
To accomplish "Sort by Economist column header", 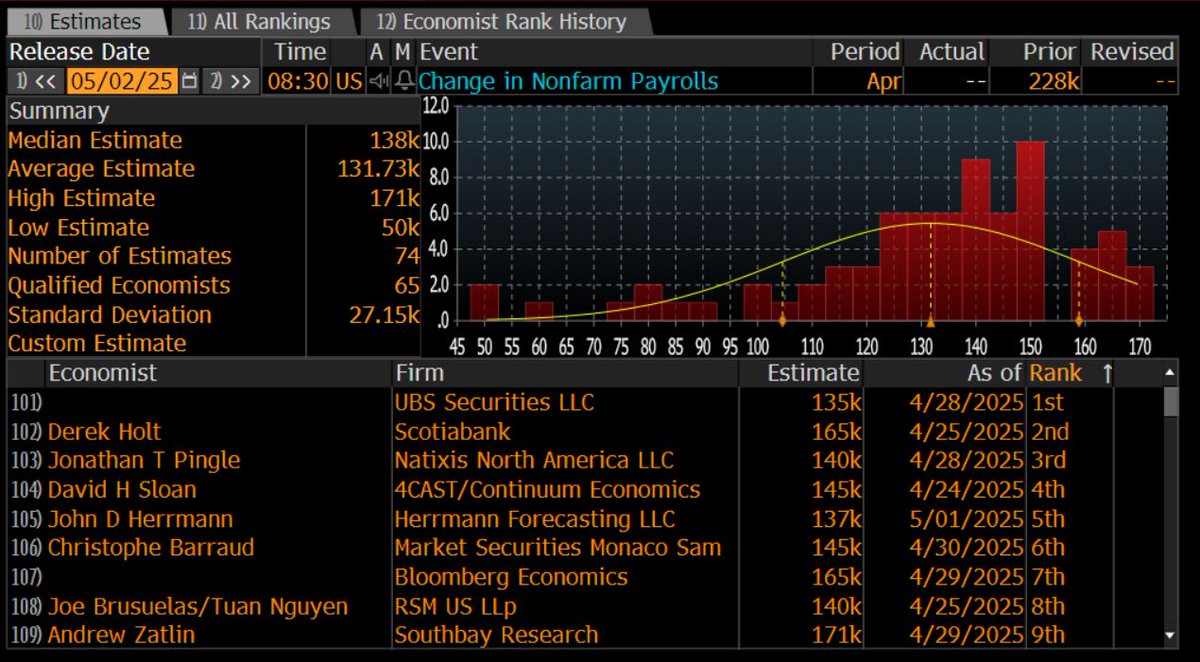I will [103, 373].
